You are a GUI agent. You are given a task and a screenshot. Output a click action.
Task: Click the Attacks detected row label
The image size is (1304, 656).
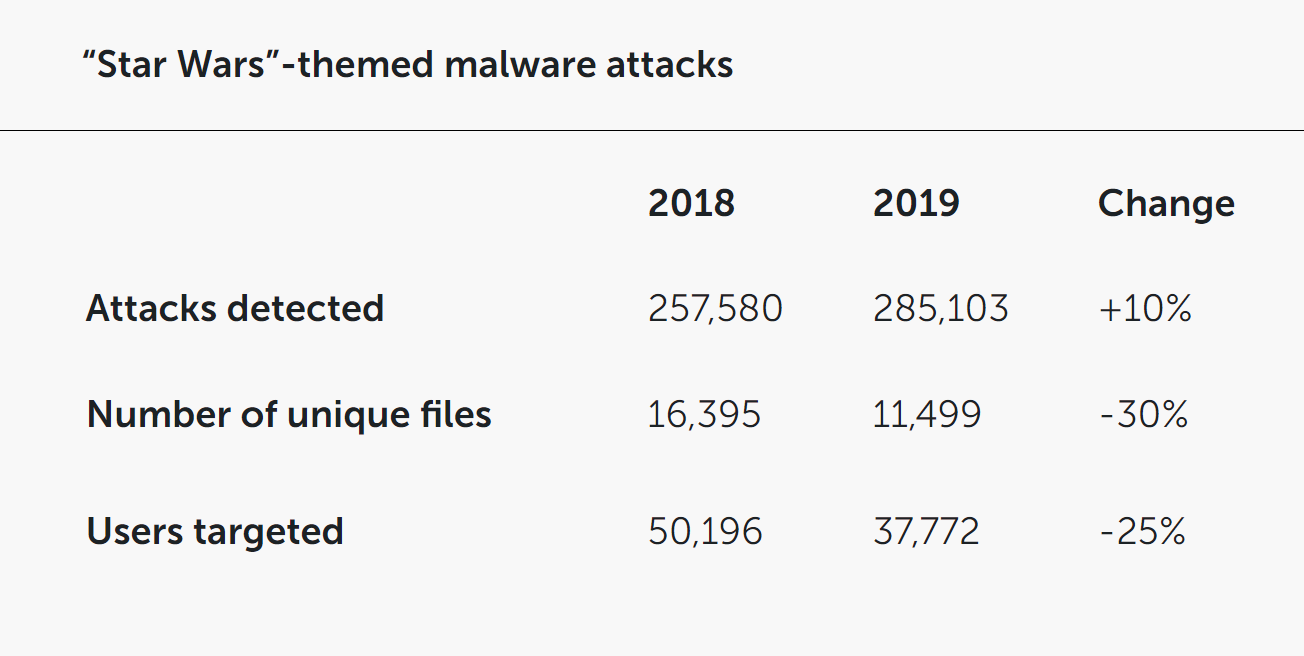[235, 308]
